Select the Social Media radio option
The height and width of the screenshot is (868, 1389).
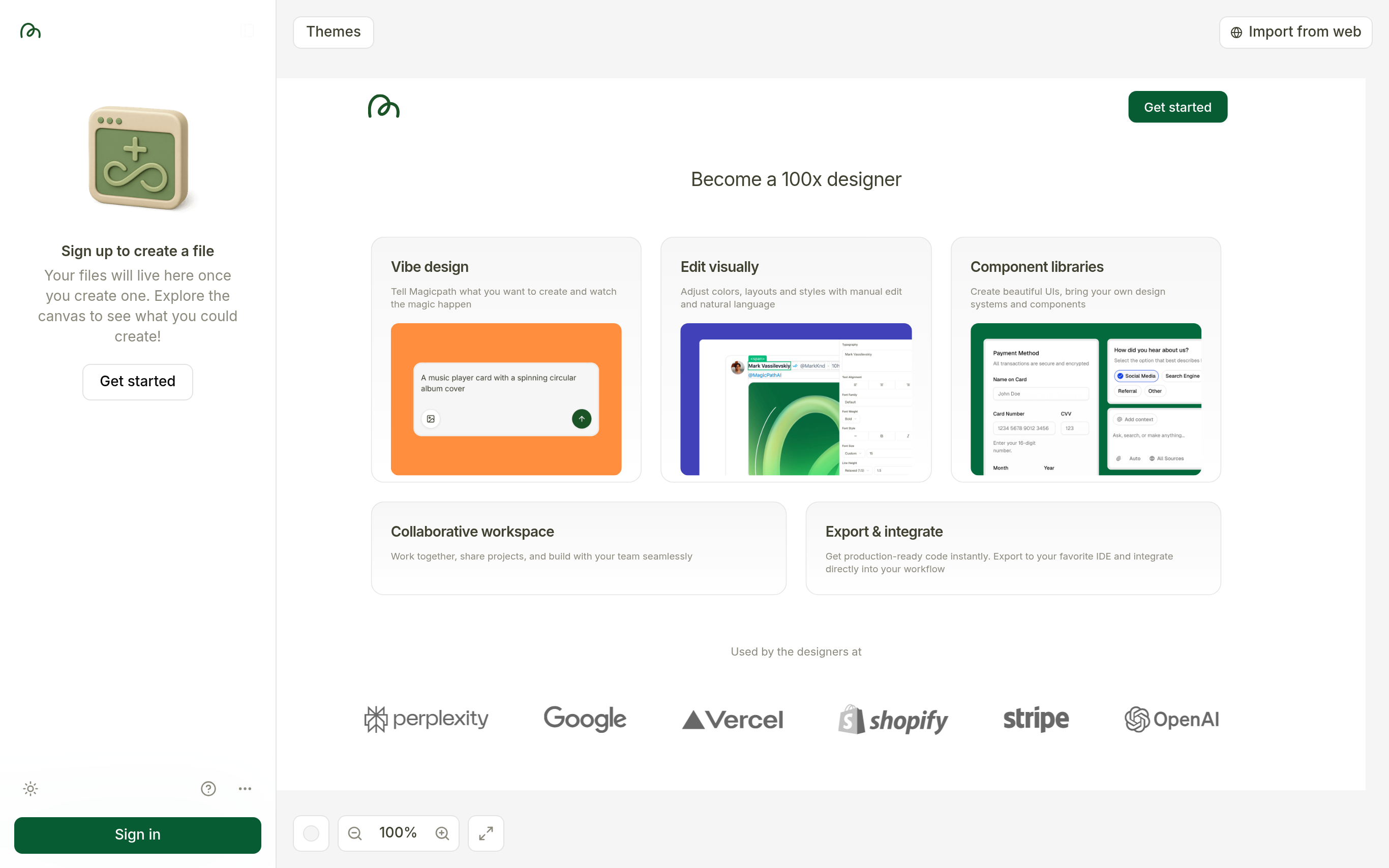1136,376
